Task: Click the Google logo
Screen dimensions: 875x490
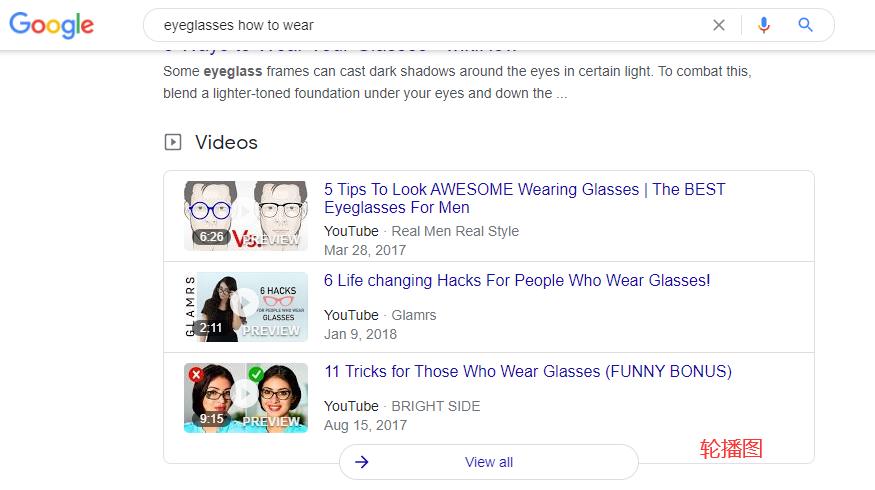Action: (x=51, y=25)
